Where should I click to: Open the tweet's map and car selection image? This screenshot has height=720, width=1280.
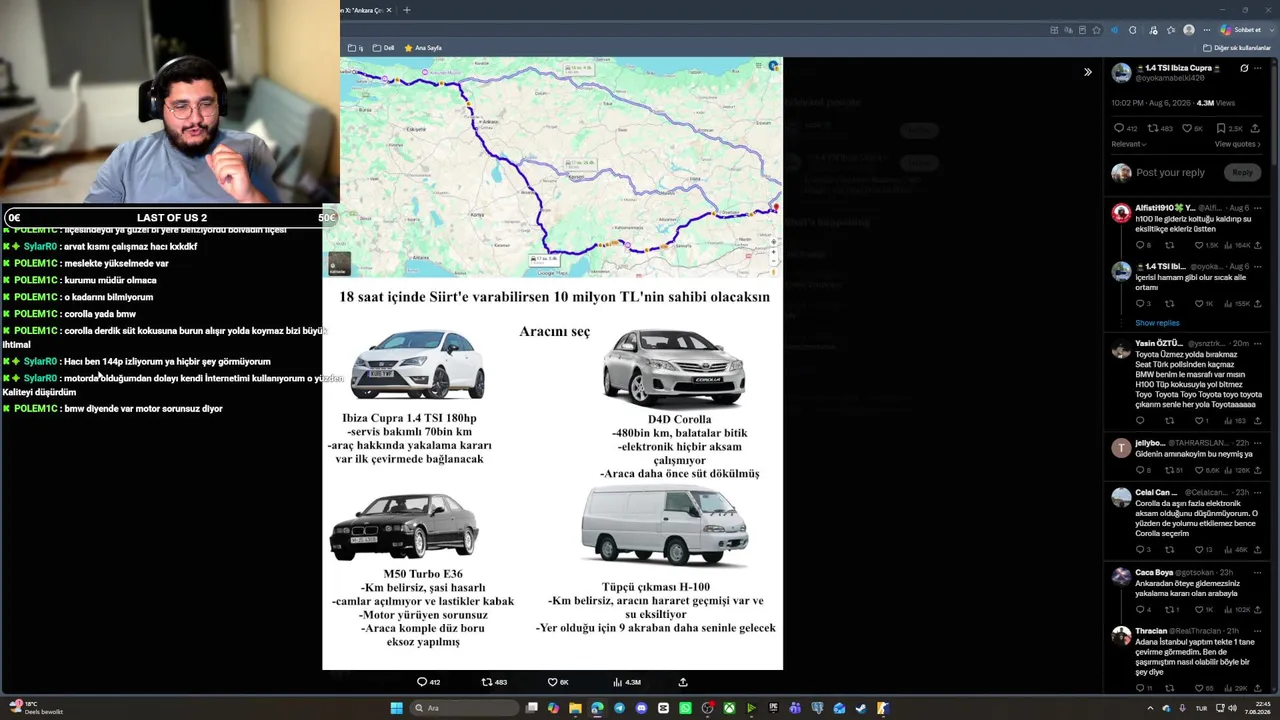(x=552, y=363)
